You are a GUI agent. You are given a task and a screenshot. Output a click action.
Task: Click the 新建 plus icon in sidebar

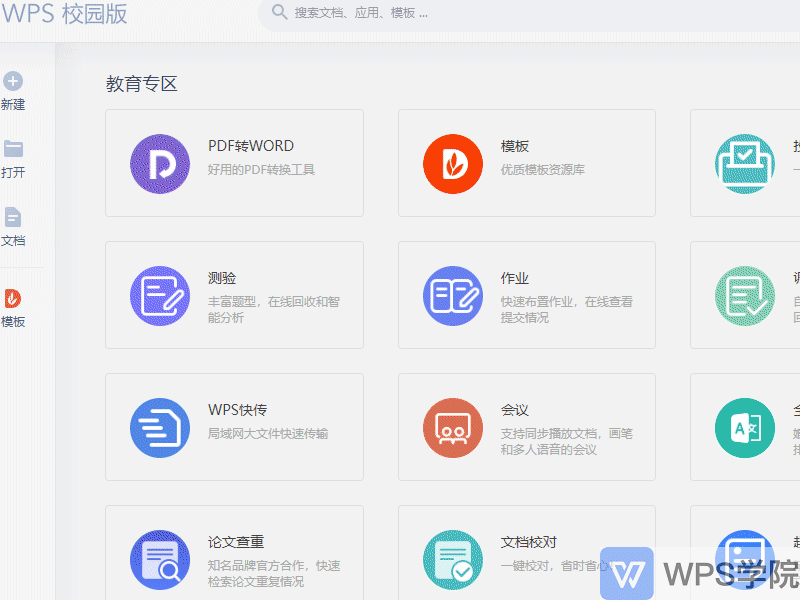12,81
